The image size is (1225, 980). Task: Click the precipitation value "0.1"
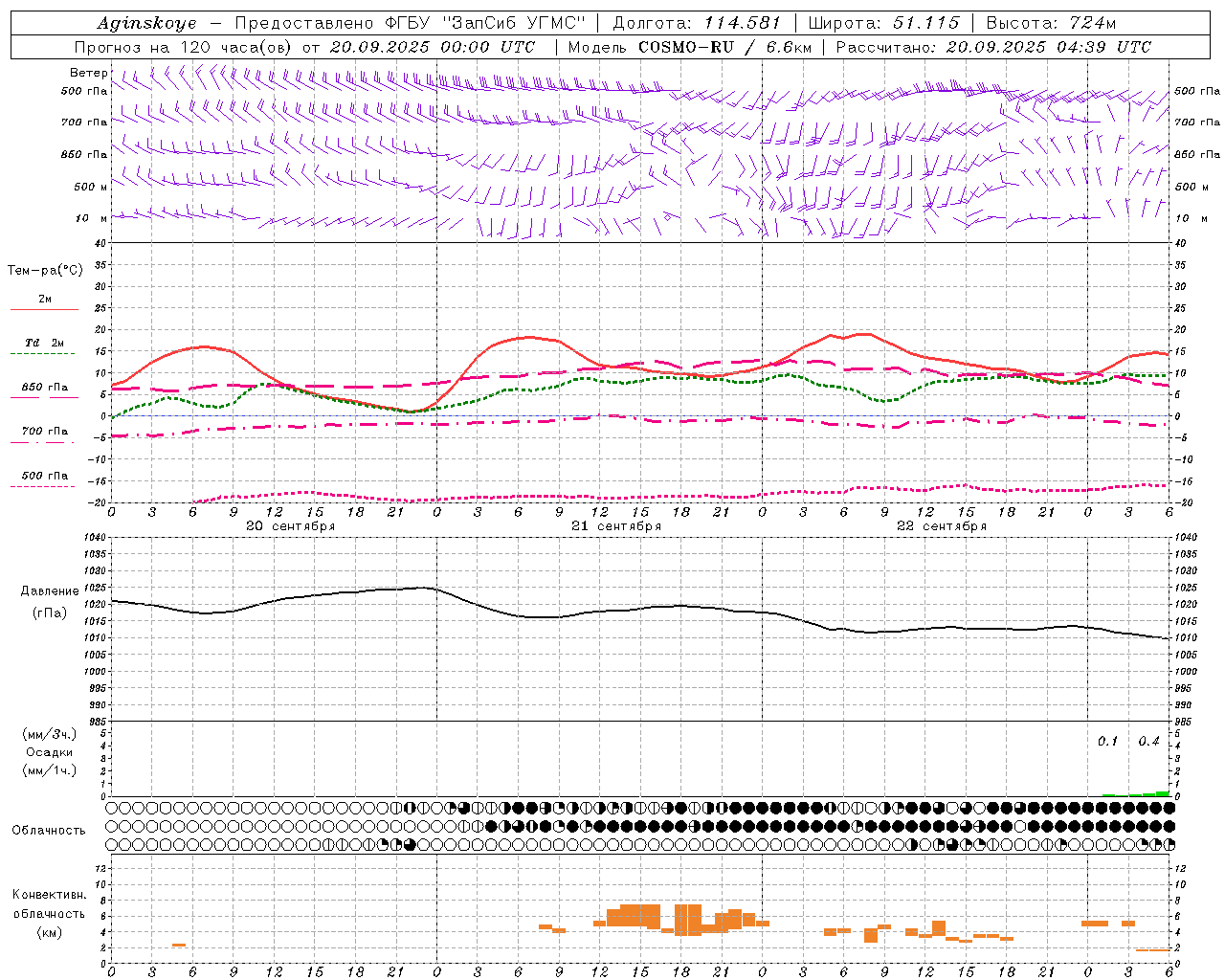(x=1107, y=742)
